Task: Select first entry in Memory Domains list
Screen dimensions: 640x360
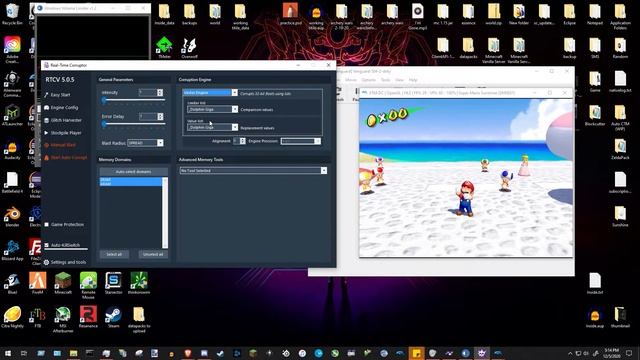Action: [x=131, y=180]
